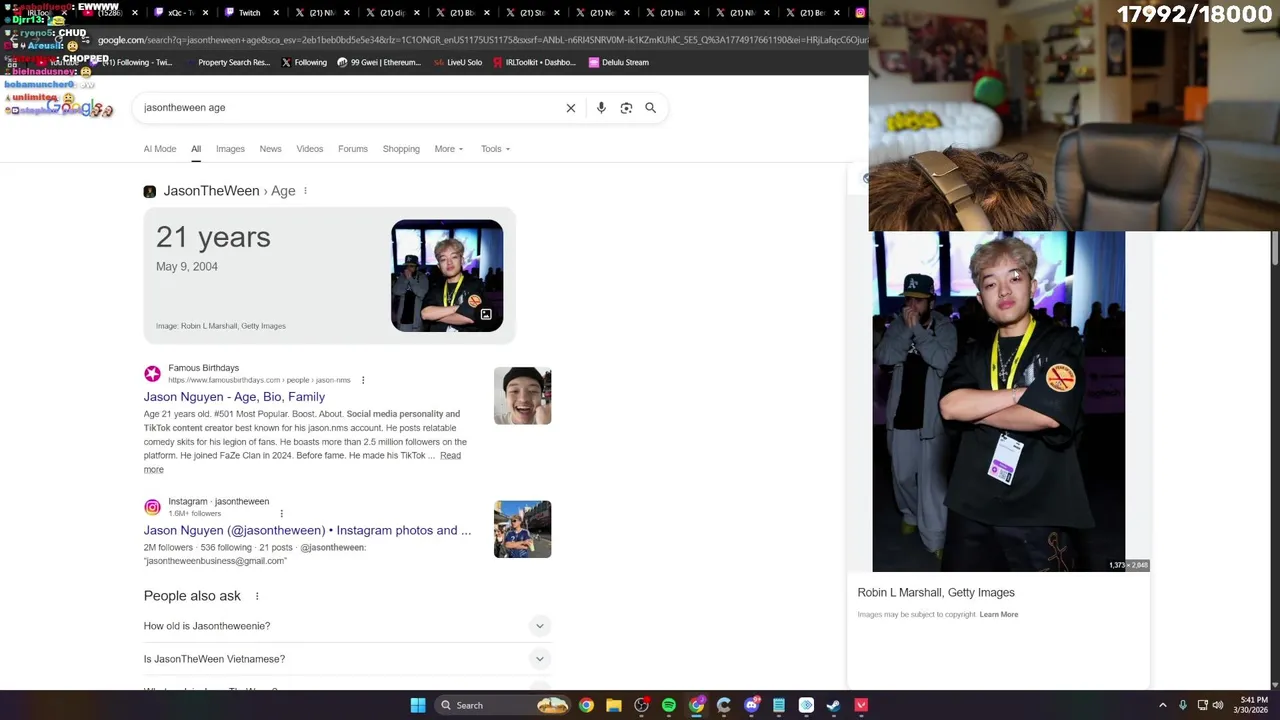Image resolution: width=1280 pixels, height=720 pixels.
Task: Expand How old is Jasontheweenie question
Action: click(x=347, y=626)
